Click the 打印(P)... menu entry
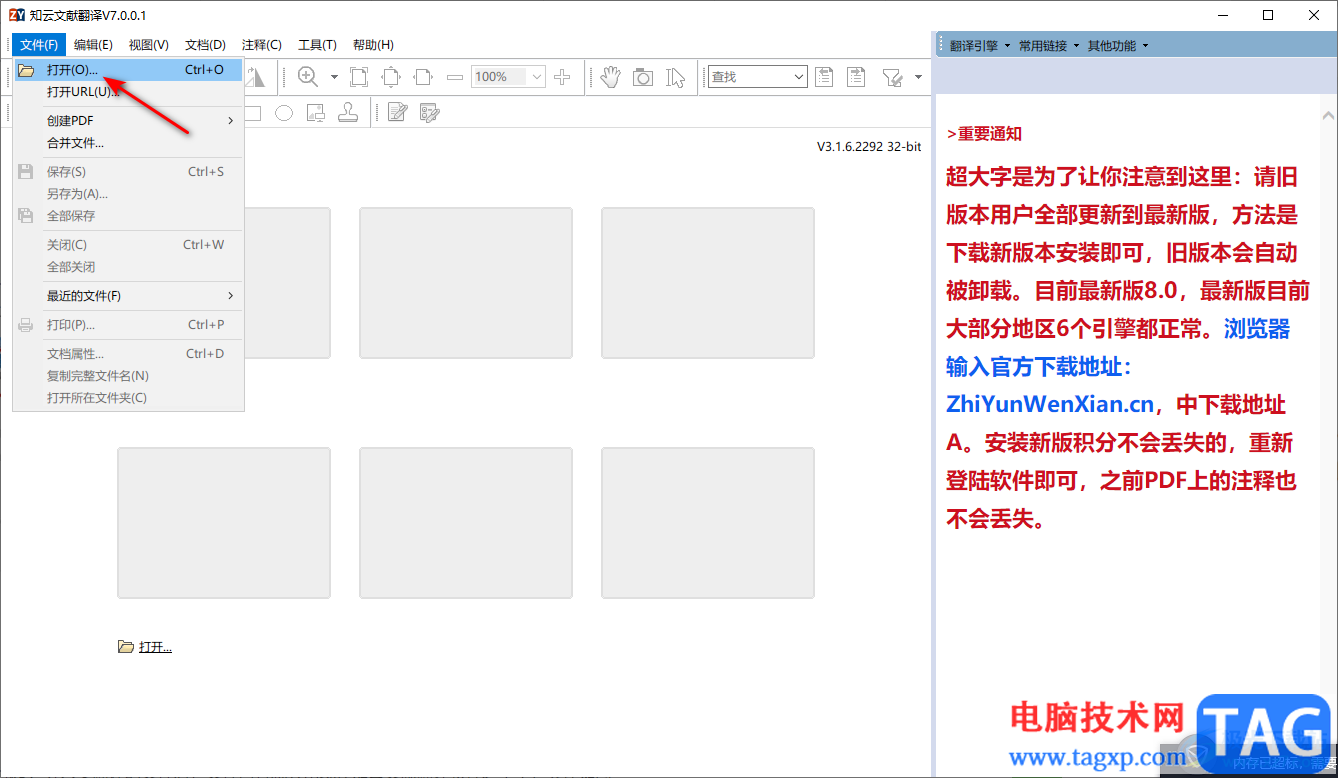The width and height of the screenshot is (1338, 778). tap(128, 325)
